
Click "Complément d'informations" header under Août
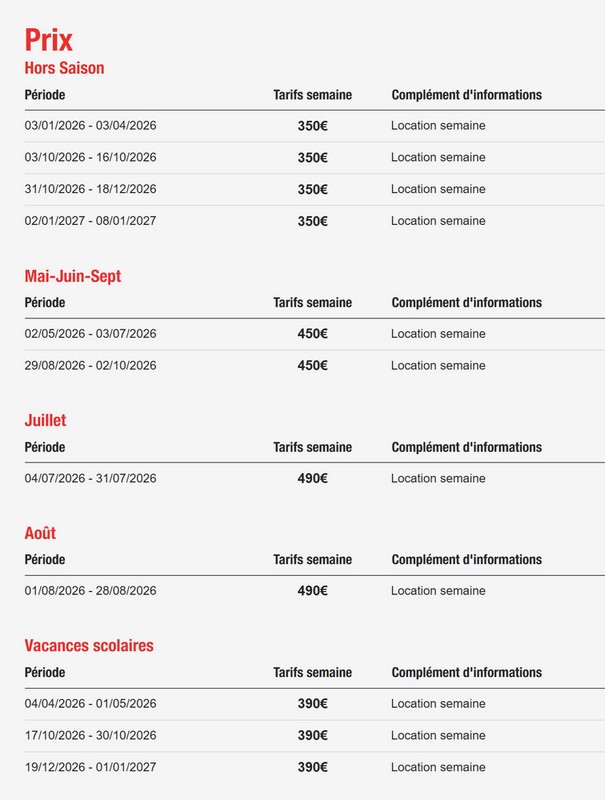click(466, 560)
